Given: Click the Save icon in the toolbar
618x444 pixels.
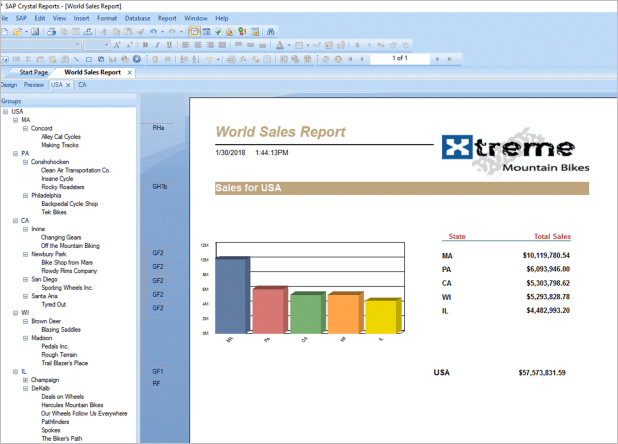Looking at the screenshot, I should point(36,31).
